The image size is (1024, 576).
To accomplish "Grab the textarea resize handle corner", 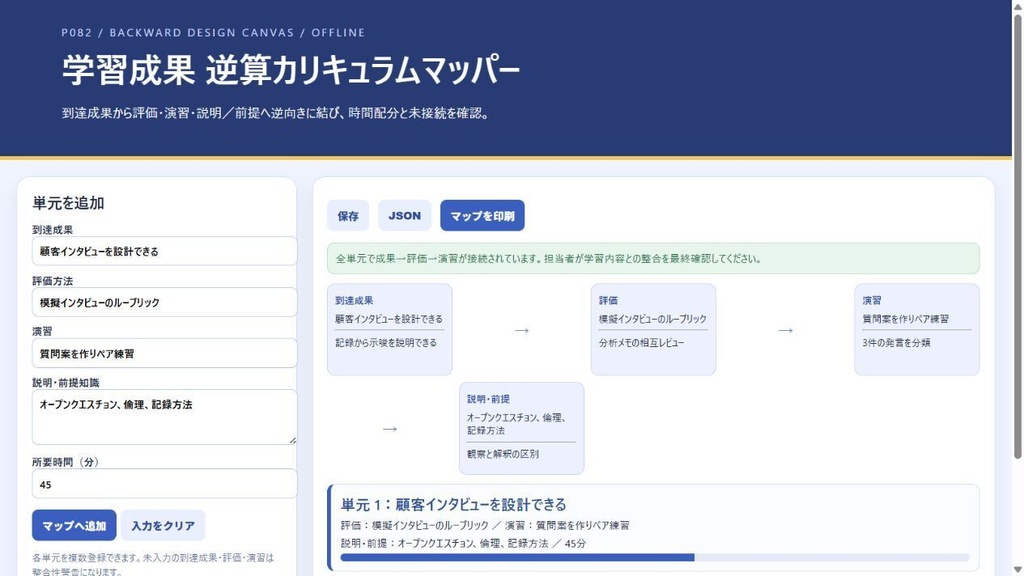I will (x=292, y=440).
